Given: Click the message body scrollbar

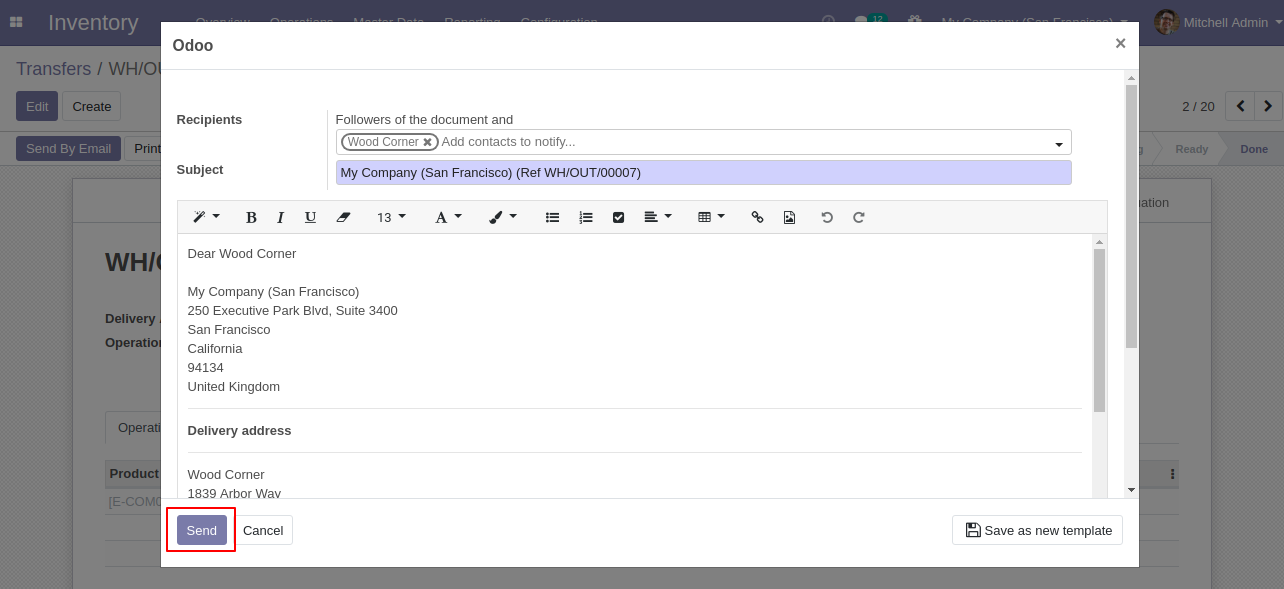Looking at the screenshot, I should pyautogui.click(x=1099, y=330).
